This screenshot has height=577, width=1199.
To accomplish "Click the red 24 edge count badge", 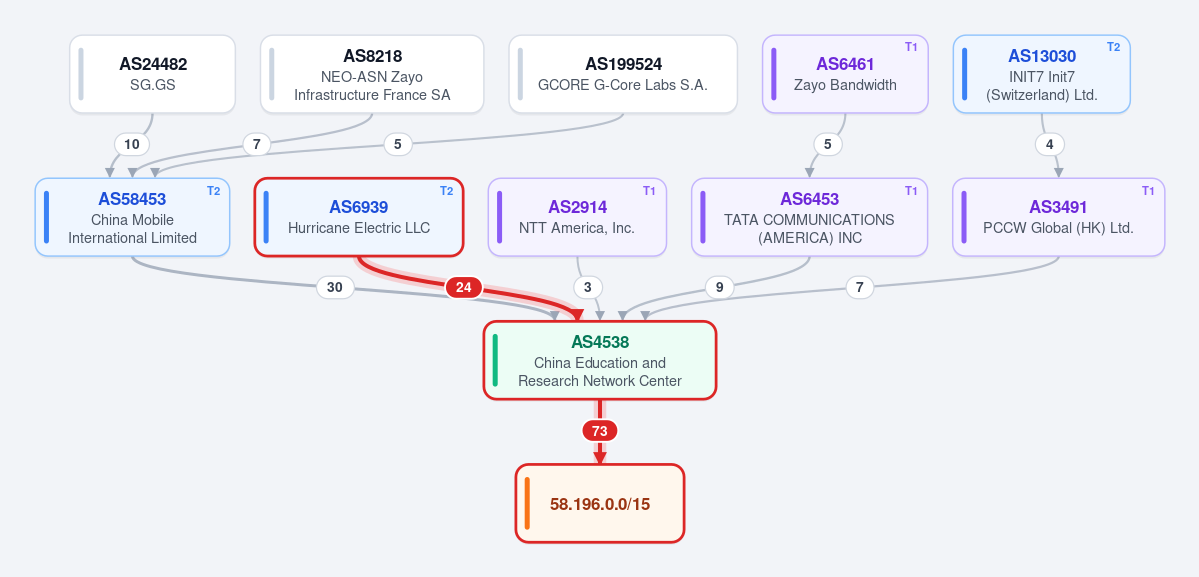I will (x=463, y=287).
